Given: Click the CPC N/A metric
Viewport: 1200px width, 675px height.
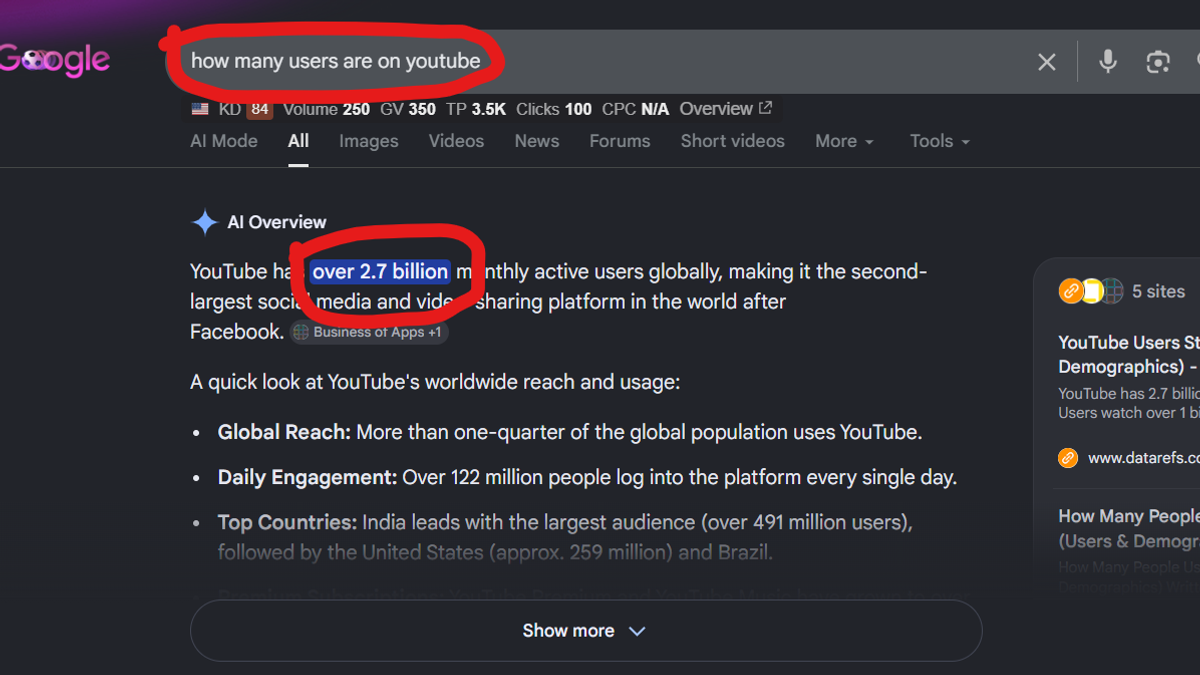Looking at the screenshot, I should pos(635,109).
